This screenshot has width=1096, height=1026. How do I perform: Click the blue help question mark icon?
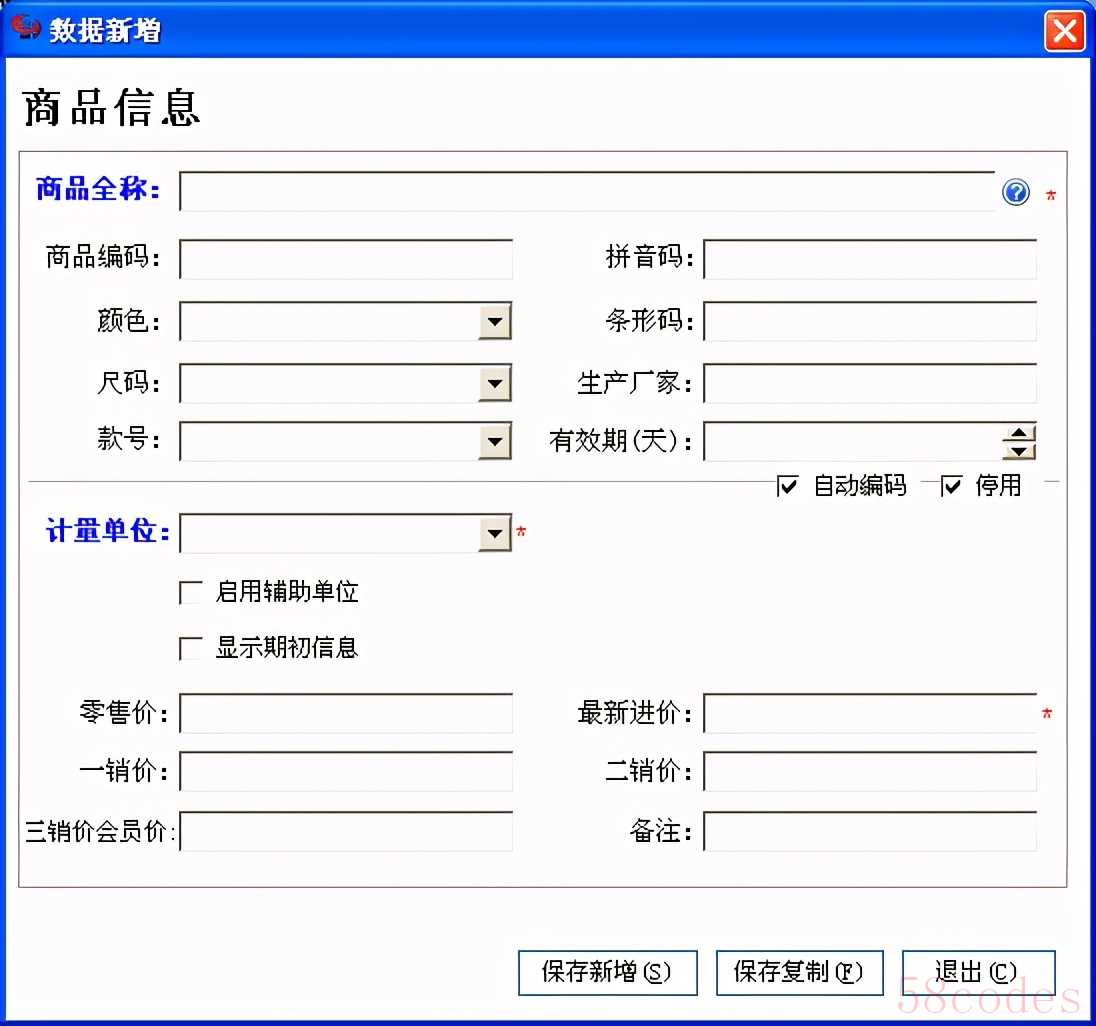click(1015, 192)
